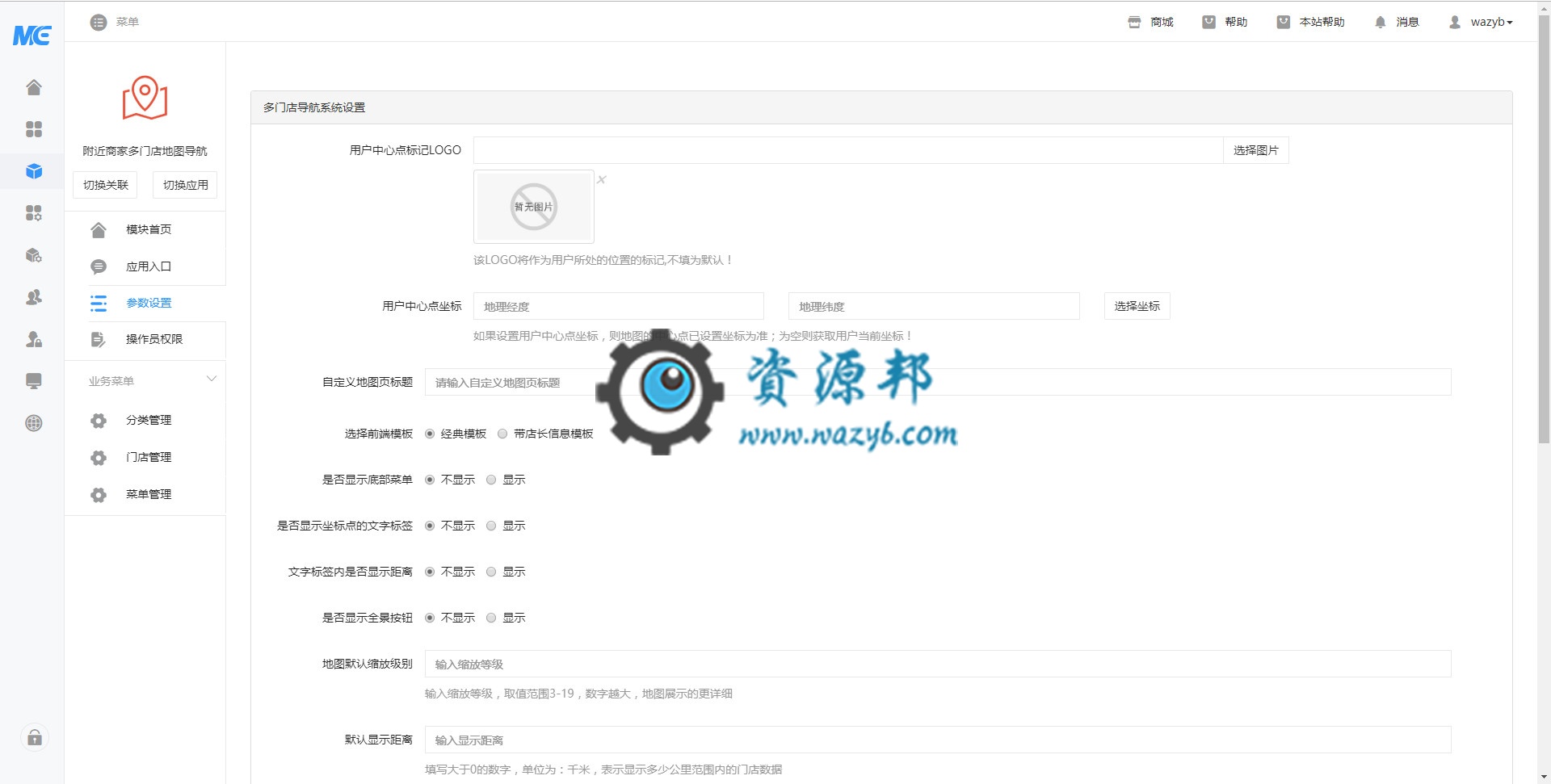Click the 门店管理 gear icon
The image size is (1551, 784).
(99, 458)
